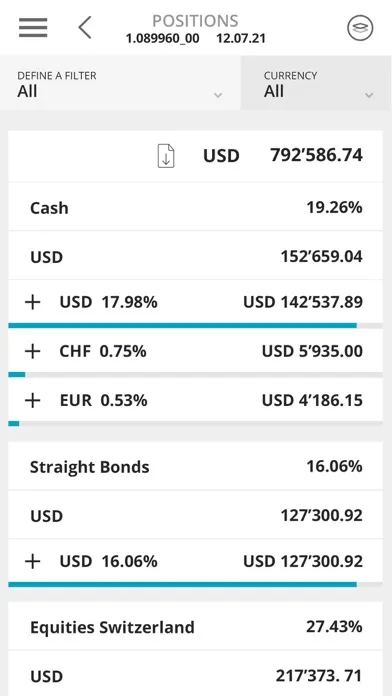Tap total USD 792'586.74 amount

[x=316, y=155]
